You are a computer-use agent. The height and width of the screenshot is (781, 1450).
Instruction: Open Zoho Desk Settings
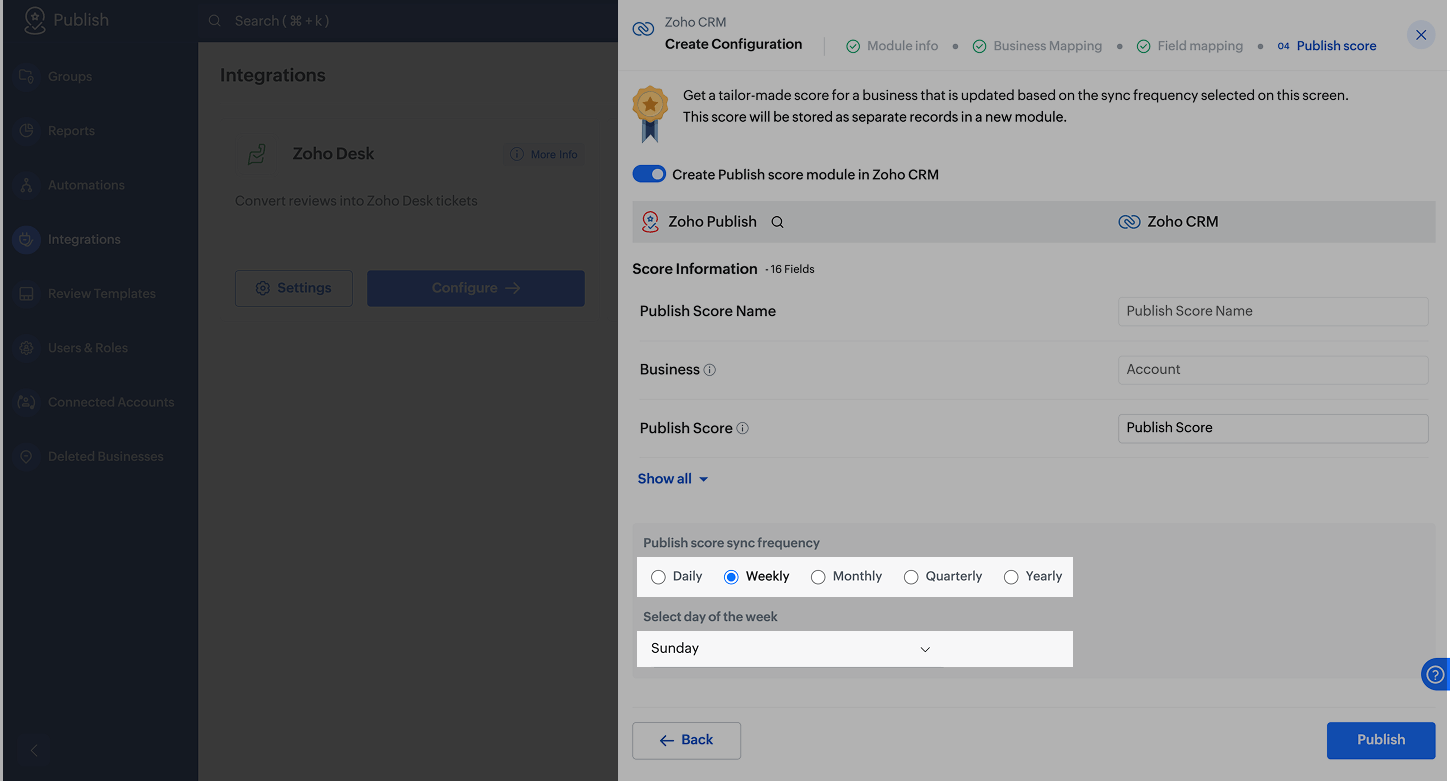pos(293,288)
